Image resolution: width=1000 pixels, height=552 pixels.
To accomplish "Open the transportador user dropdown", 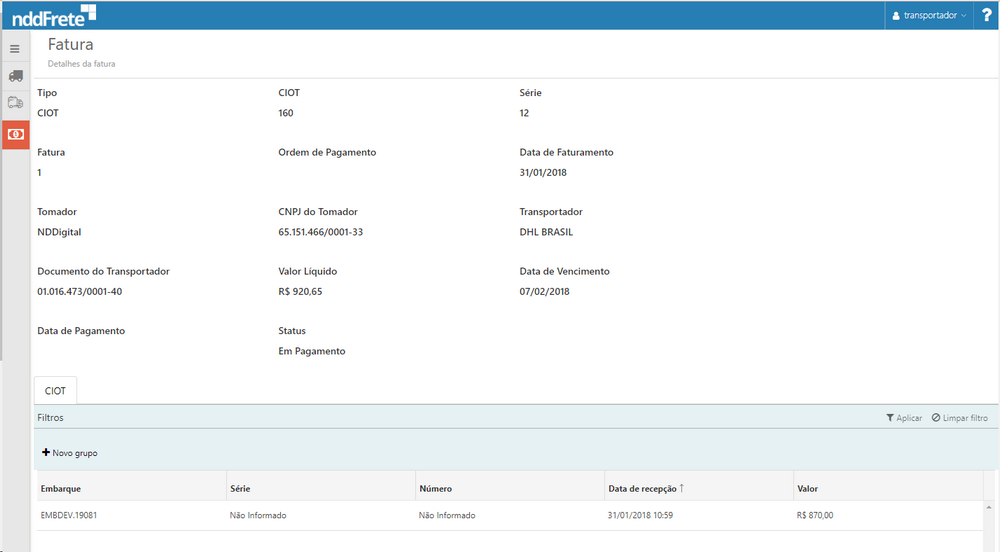I will click(x=929, y=16).
